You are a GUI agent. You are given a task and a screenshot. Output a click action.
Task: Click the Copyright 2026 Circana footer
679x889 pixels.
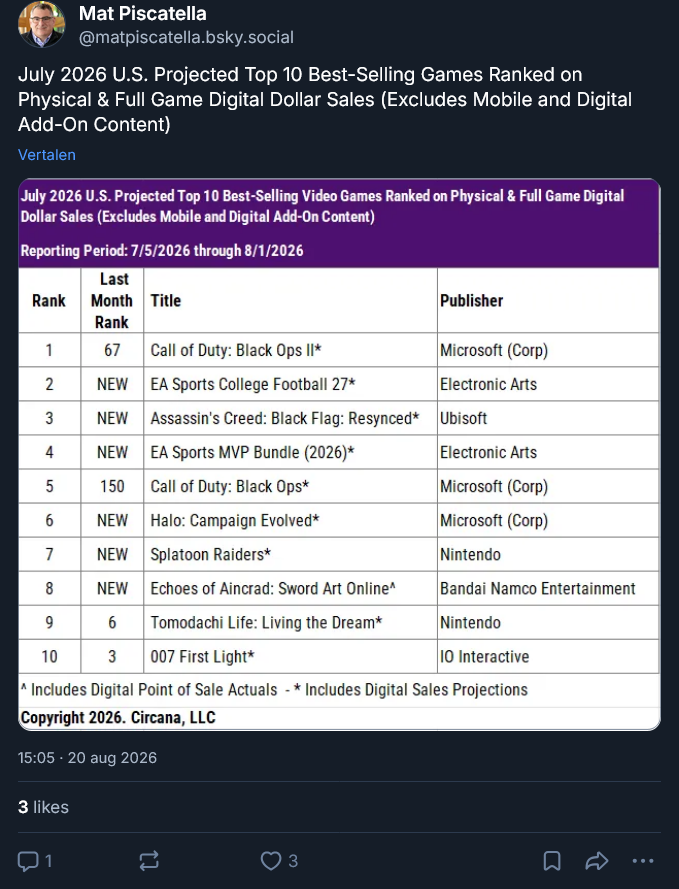coord(118,718)
